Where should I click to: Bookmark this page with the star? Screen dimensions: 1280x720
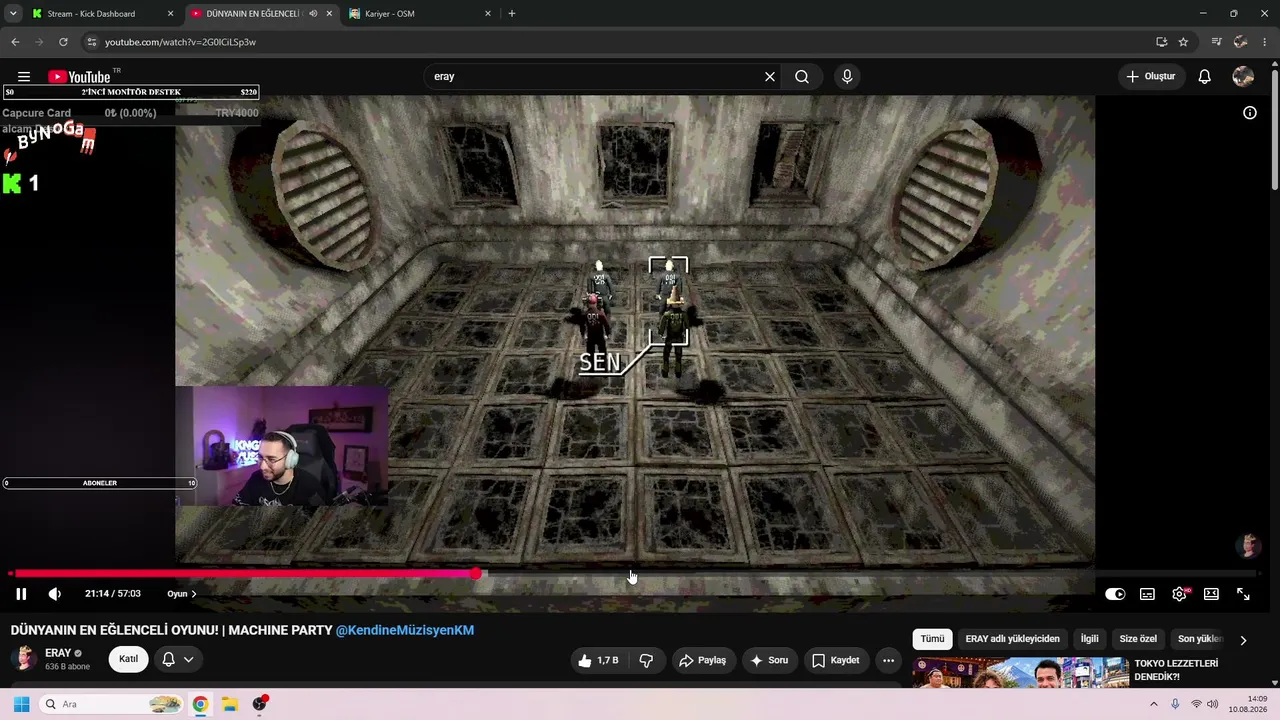pyautogui.click(x=1184, y=42)
